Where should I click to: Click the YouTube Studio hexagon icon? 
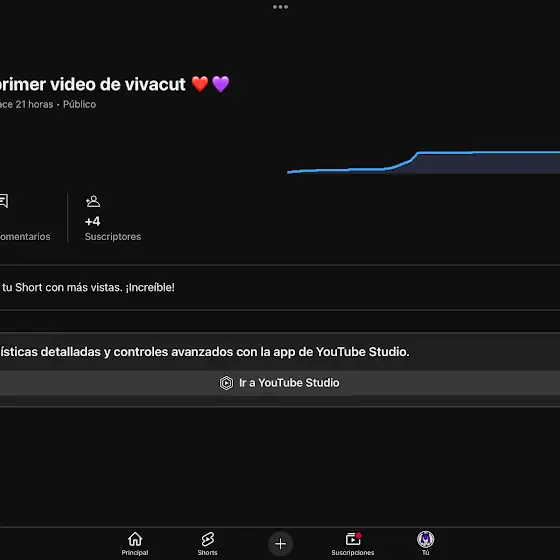(x=226, y=383)
